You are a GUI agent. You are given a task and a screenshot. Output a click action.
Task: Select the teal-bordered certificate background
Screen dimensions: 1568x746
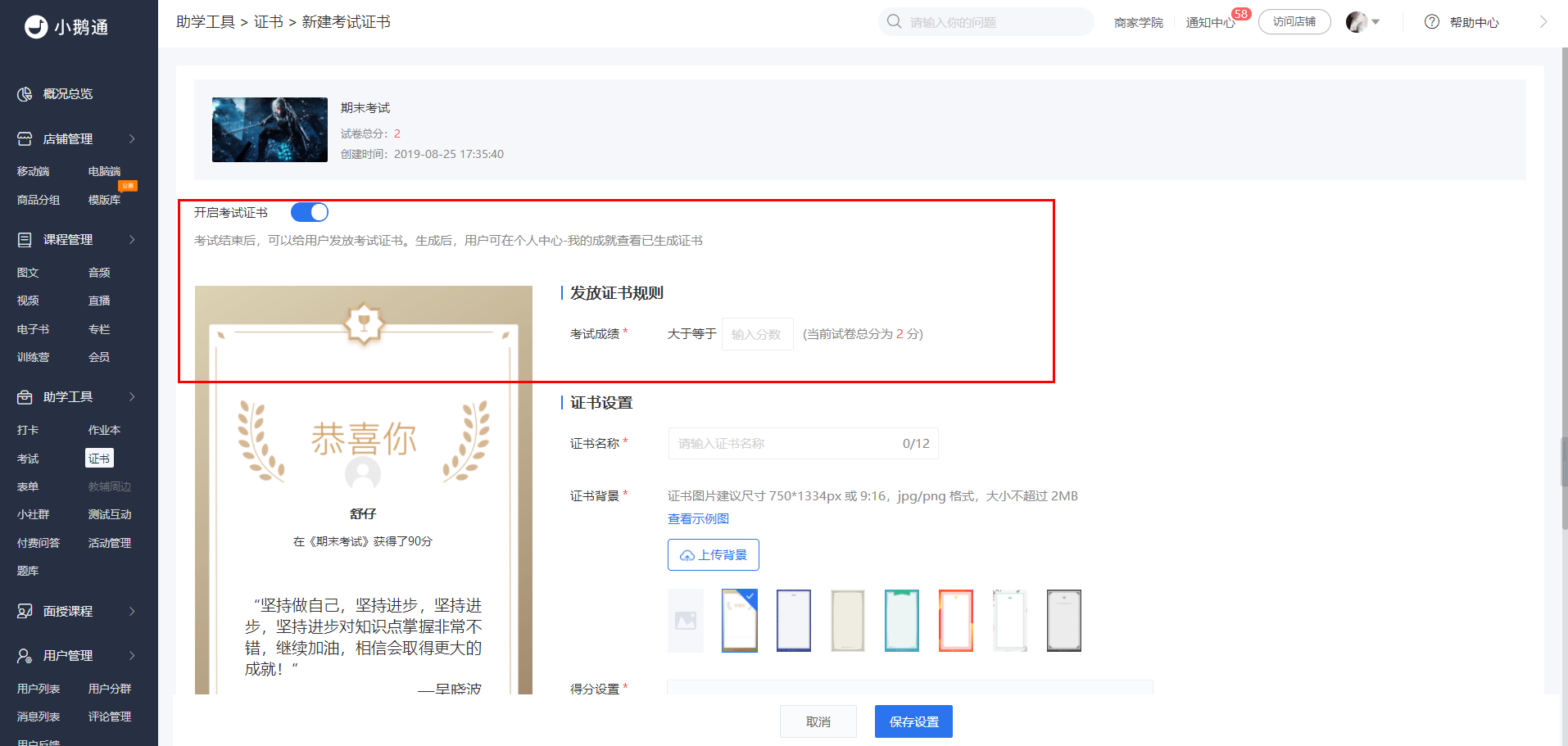click(x=902, y=621)
